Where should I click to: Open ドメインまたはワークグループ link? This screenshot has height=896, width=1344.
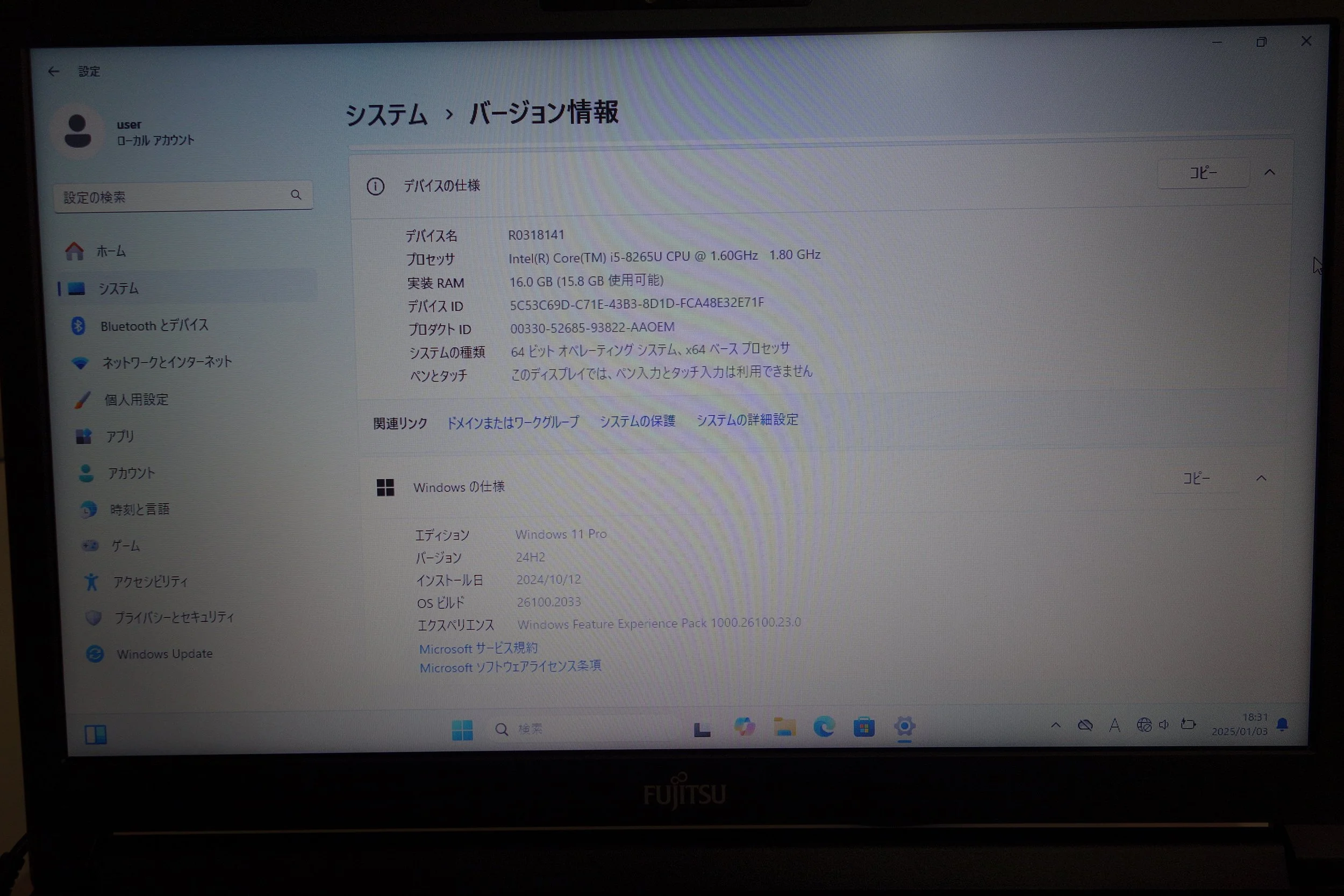[512, 422]
